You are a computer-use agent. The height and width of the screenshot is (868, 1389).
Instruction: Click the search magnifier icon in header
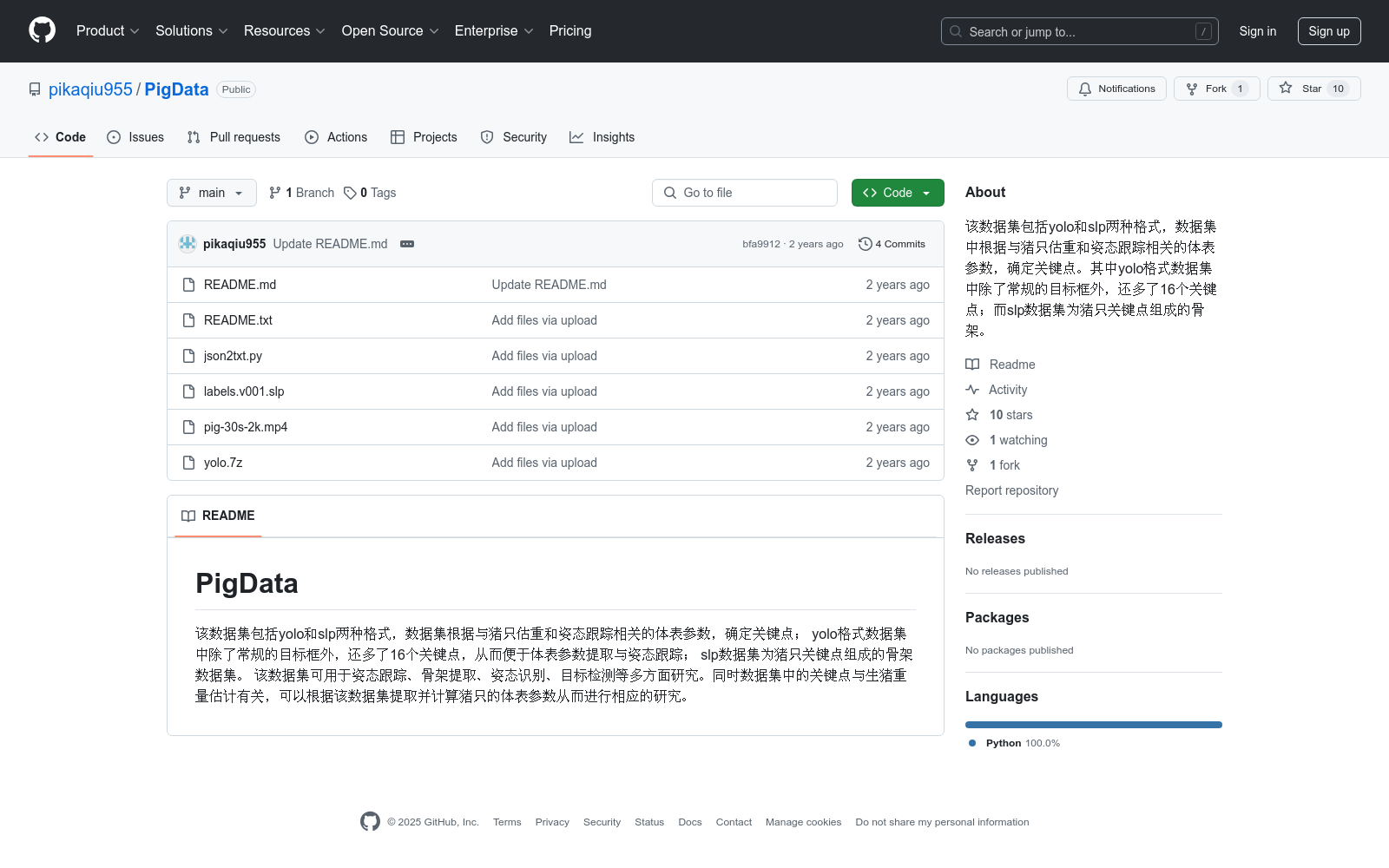click(956, 31)
